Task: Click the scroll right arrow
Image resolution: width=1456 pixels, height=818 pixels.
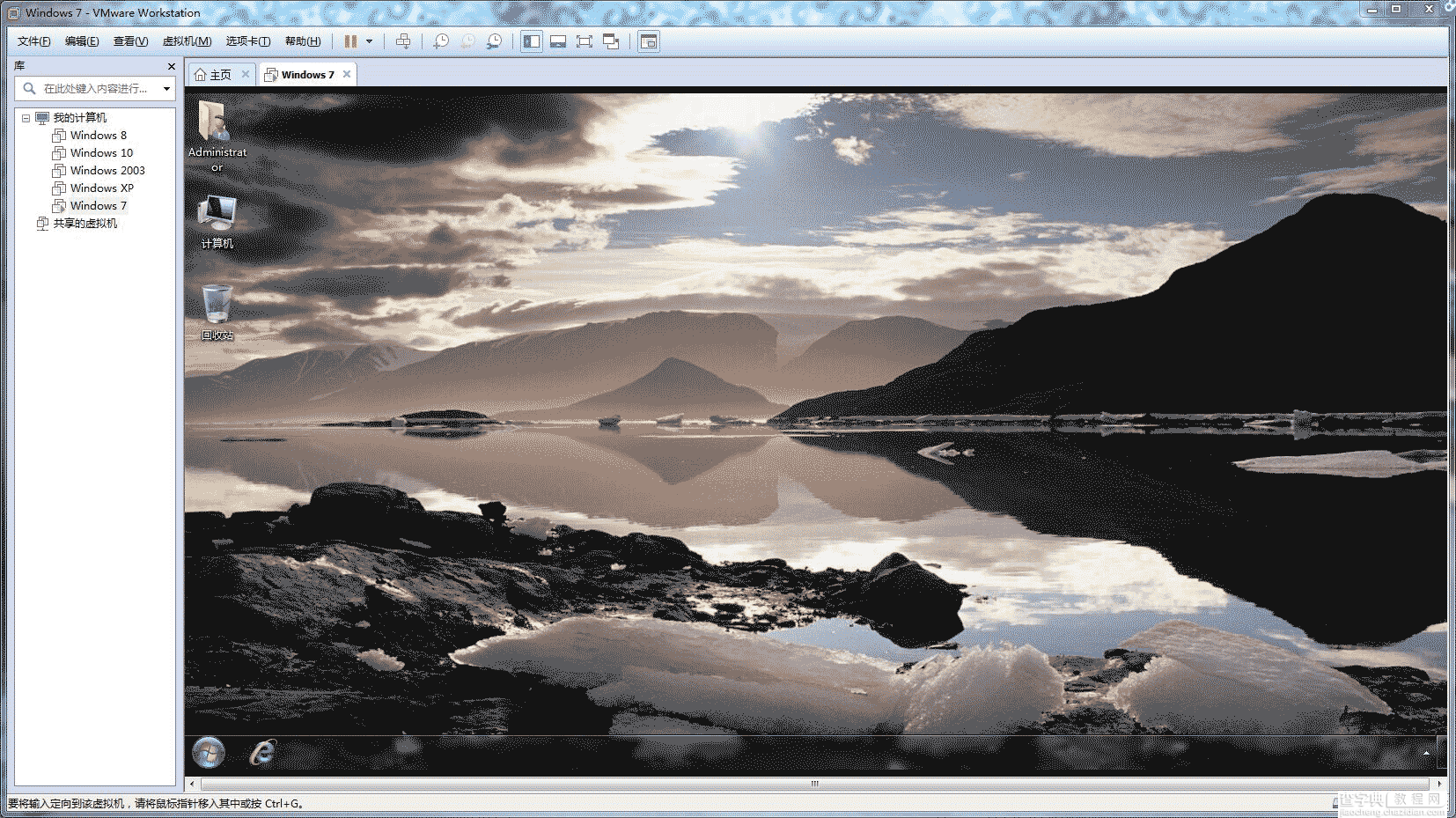Action: pyautogui.click(x=1439, y=784)
